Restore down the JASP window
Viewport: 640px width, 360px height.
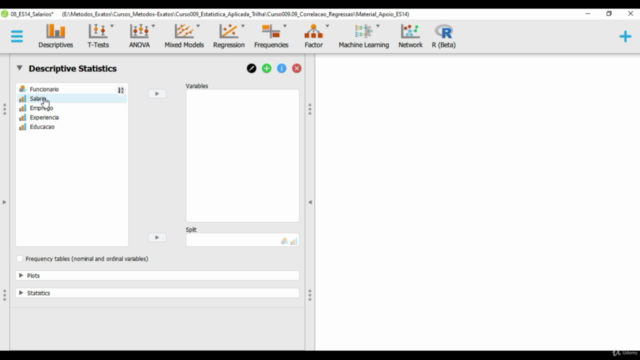coord(609,13)
